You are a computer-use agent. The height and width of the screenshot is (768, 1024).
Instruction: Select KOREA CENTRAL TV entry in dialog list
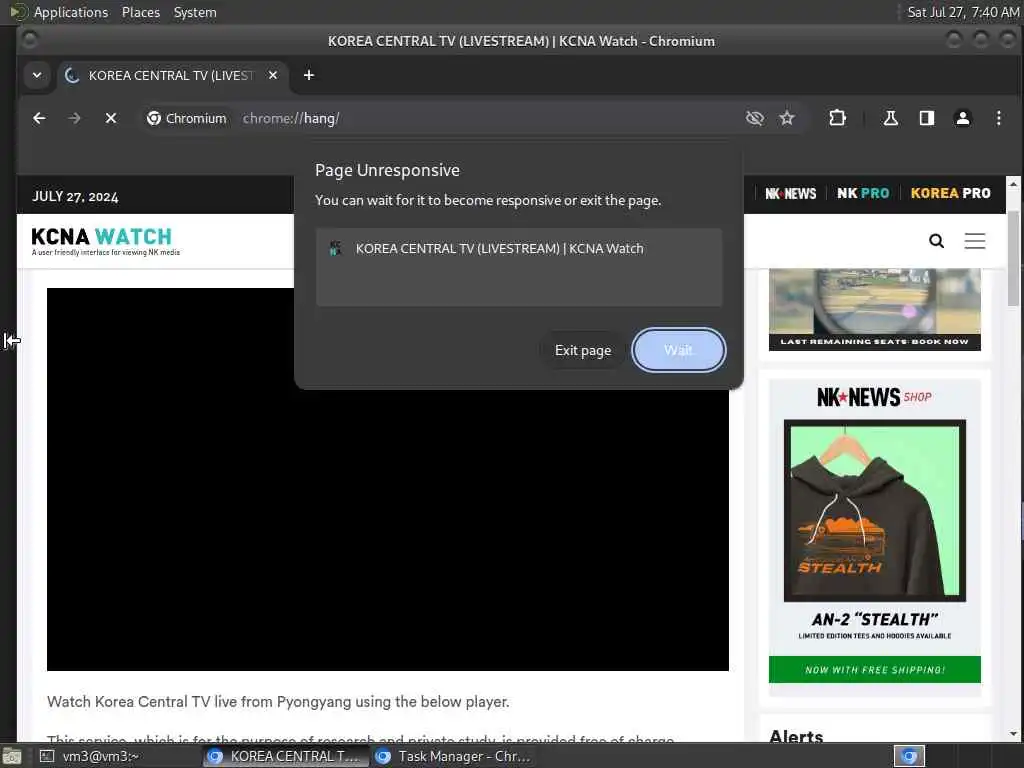point(519,249)
